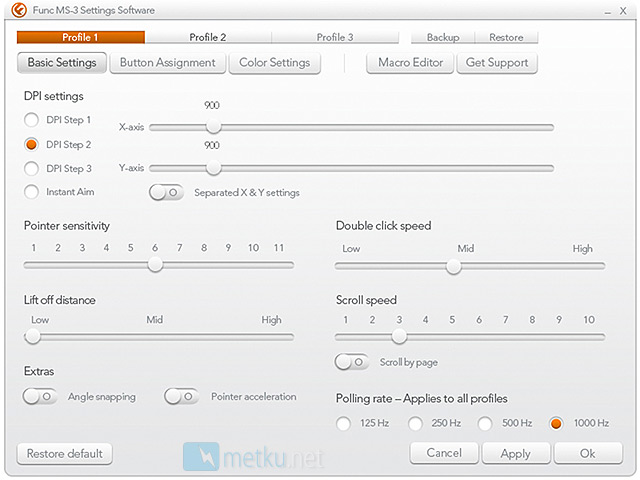
Task: Enable the Scroll by page switch
Action: (x=351, y=362)
